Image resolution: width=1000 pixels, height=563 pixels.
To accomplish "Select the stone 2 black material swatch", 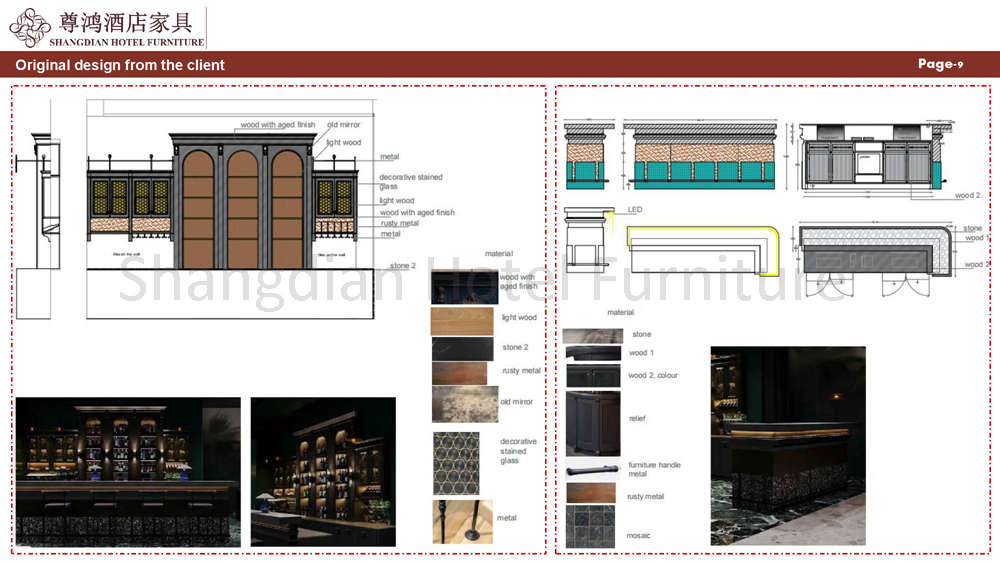I will click(463, 348).
